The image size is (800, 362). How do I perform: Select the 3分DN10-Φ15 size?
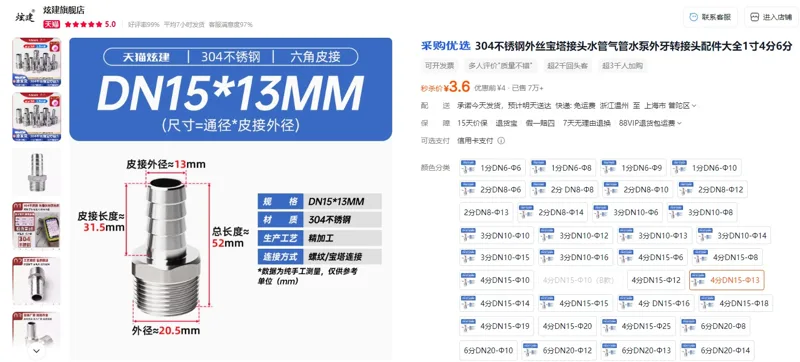pyautogui.click(x=496, y=257)
